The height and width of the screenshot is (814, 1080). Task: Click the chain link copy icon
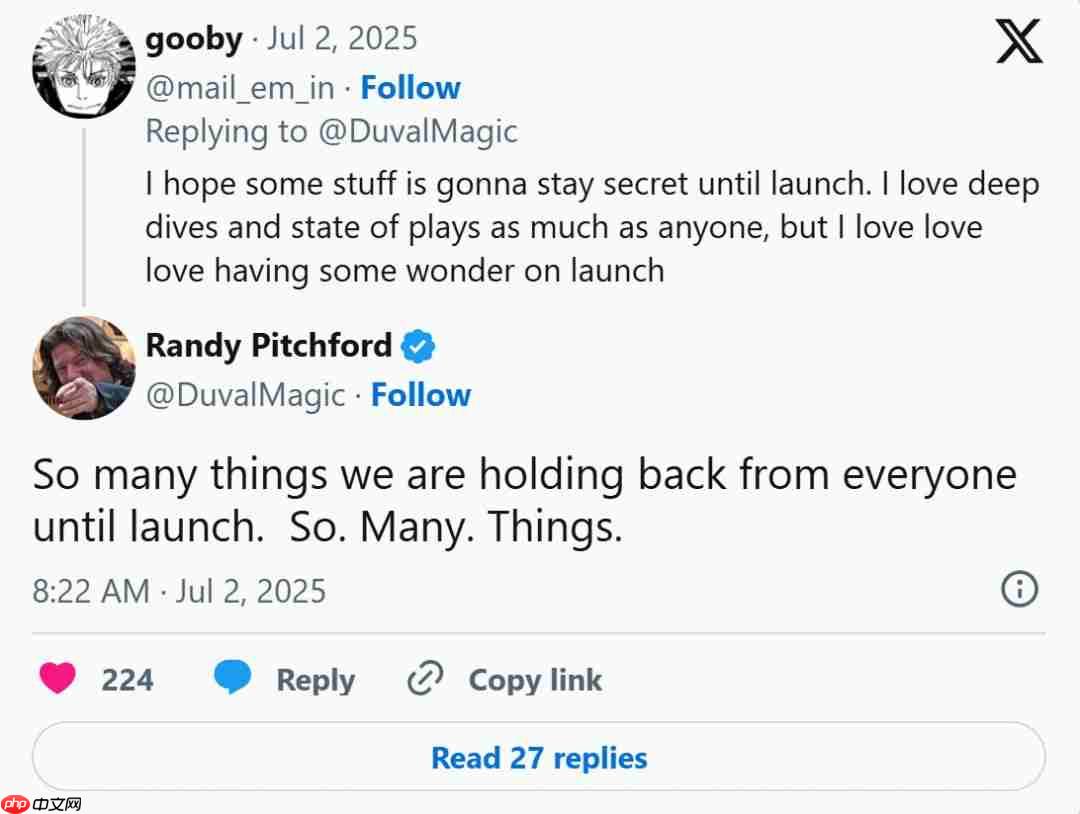[425, 678]
